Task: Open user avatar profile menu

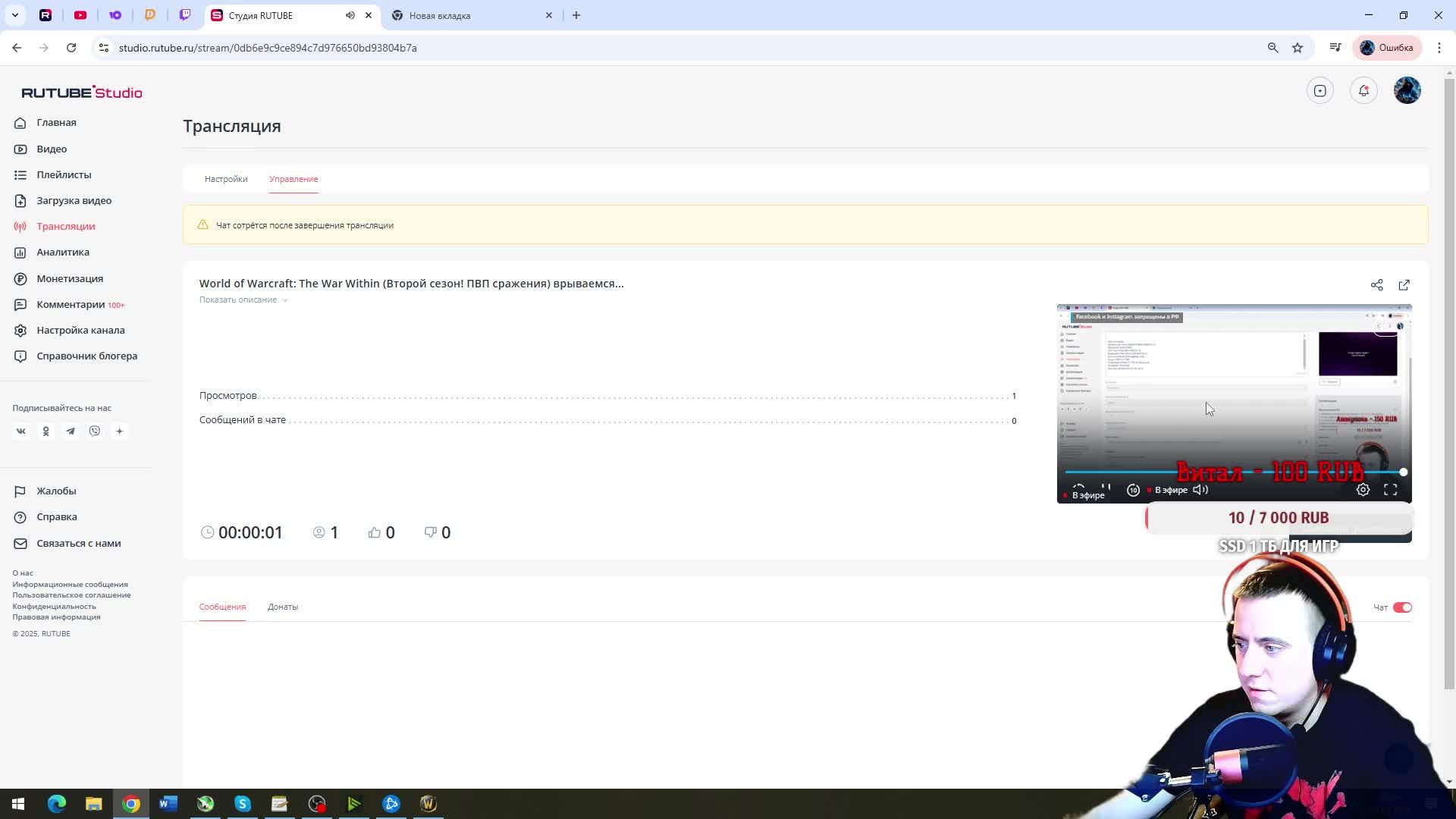Action: click(x=1407, y=90)
